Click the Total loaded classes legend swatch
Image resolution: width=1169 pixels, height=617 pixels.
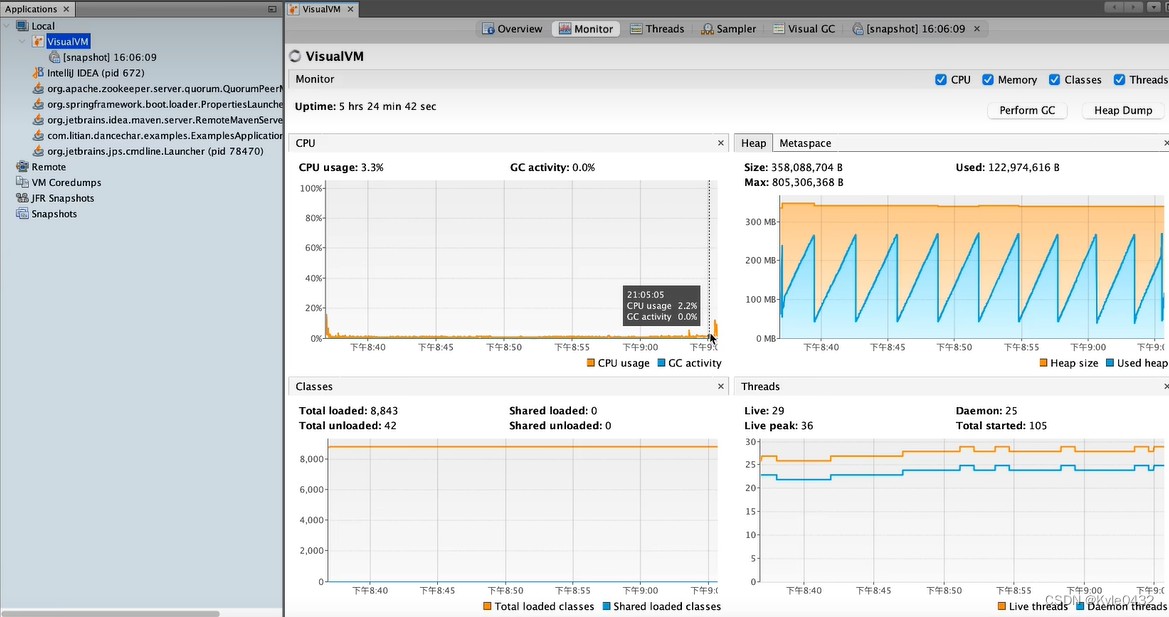(487, 607)
